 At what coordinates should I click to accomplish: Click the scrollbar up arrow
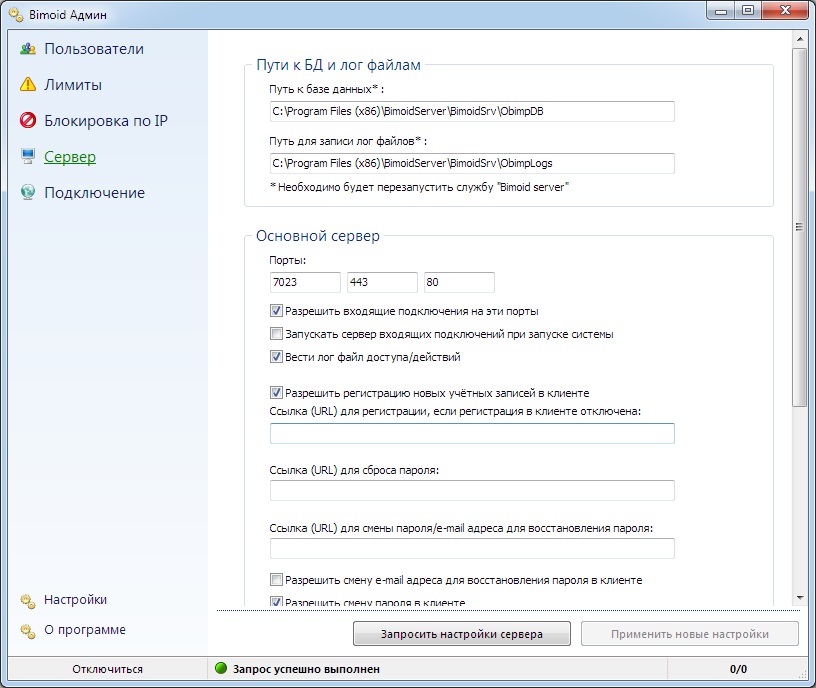(800, 39)
